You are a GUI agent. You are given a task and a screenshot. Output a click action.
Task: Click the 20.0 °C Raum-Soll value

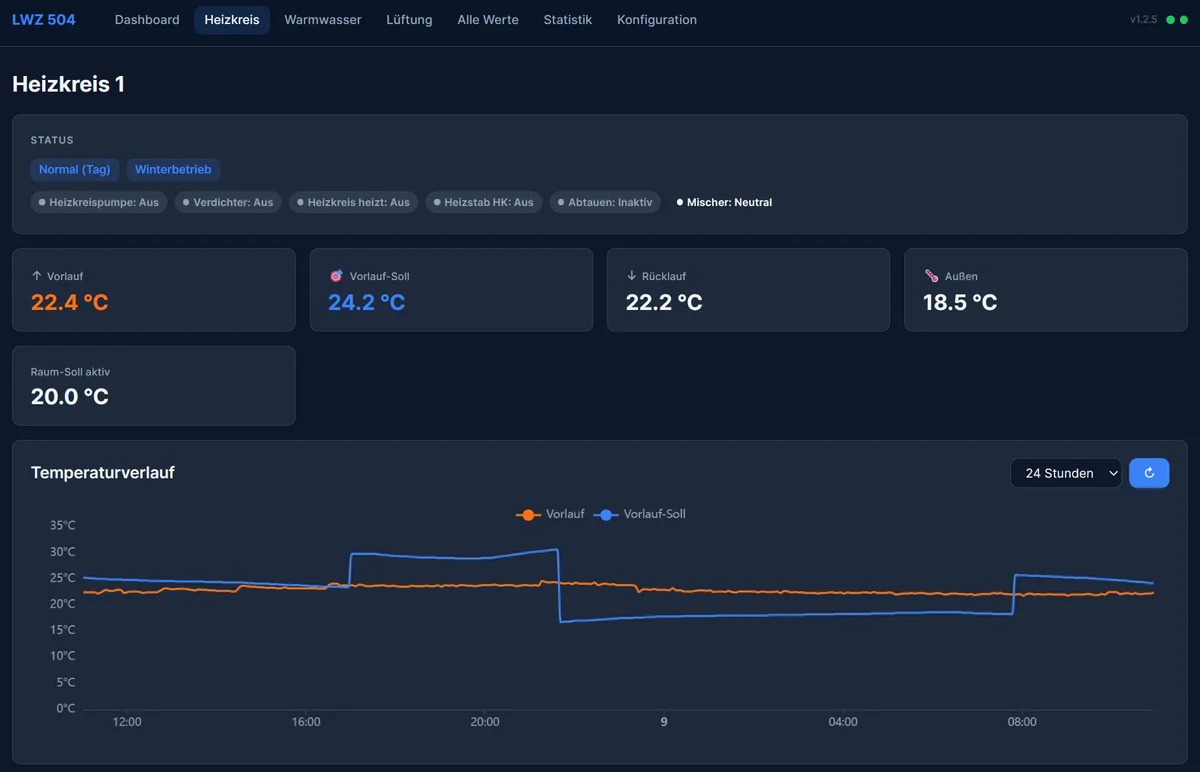70,397
